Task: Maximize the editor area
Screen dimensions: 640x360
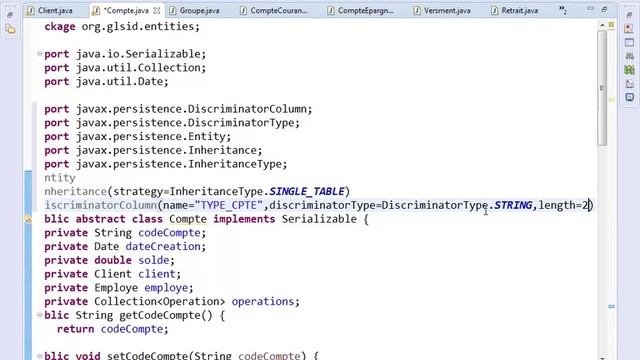Action: coord(604,9)
